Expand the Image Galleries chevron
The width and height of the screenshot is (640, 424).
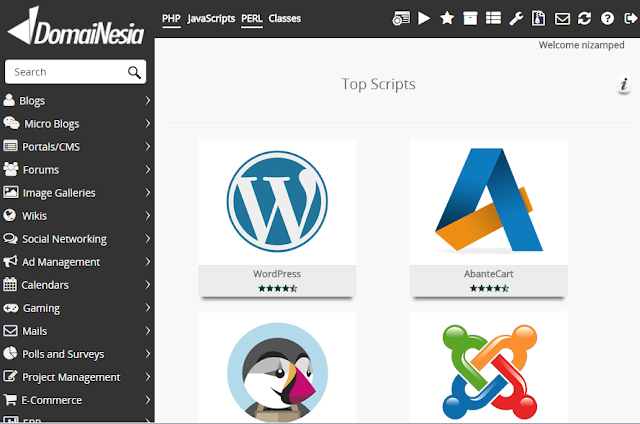(x=148, y=192)
